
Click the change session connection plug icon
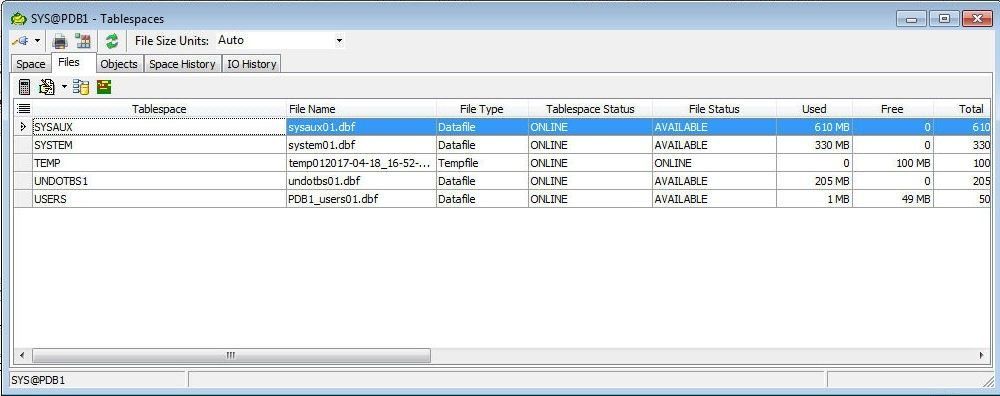point(20,41)
